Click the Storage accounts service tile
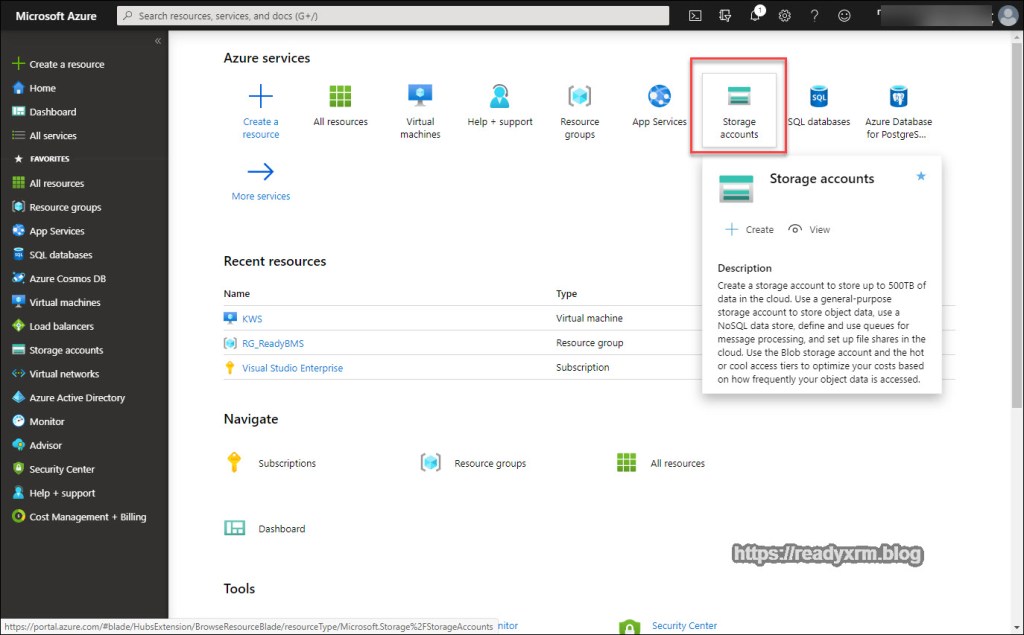1024x635 pixels. pos(739,111)
